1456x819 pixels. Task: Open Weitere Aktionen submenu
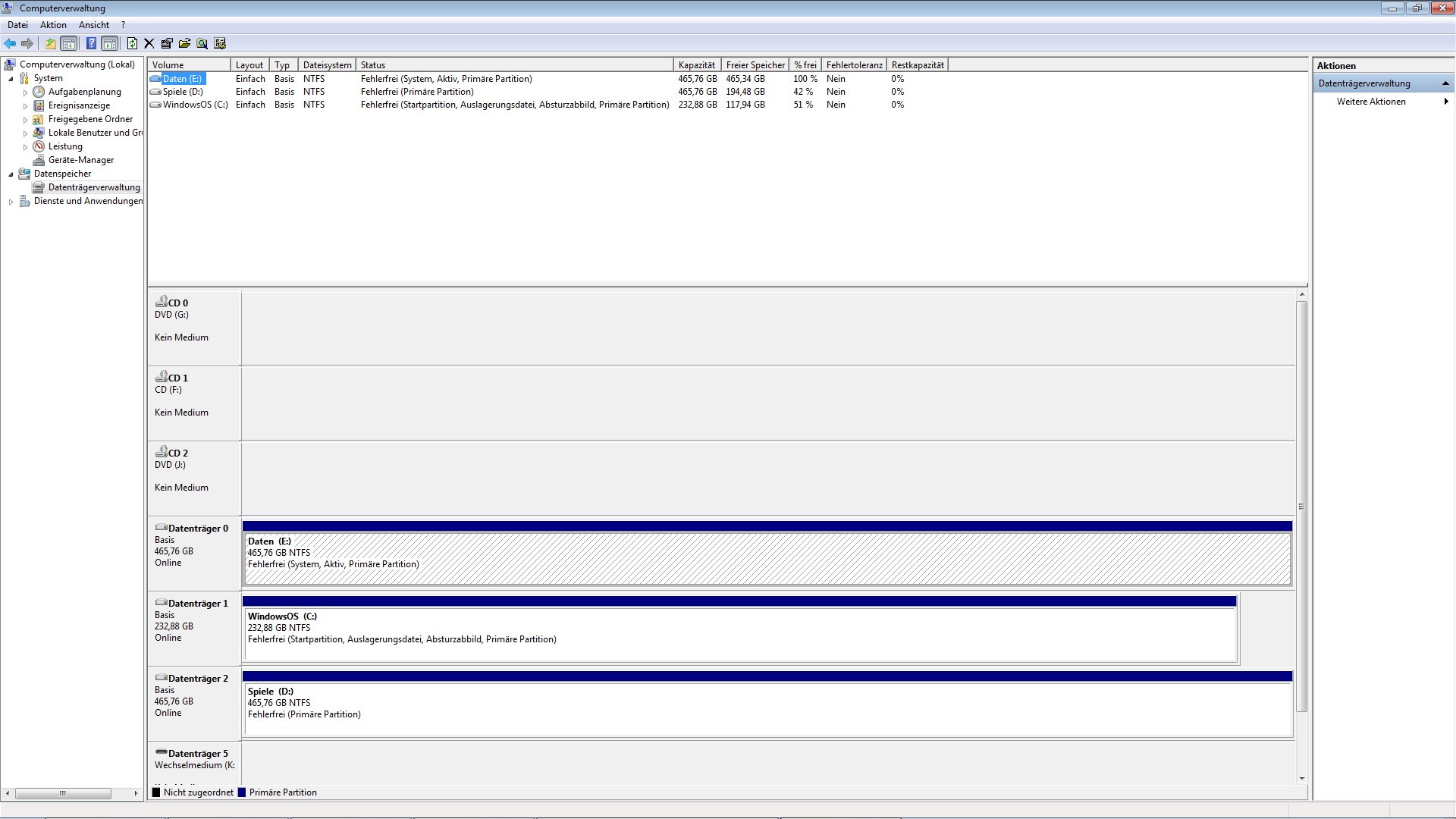point(1371,102)
